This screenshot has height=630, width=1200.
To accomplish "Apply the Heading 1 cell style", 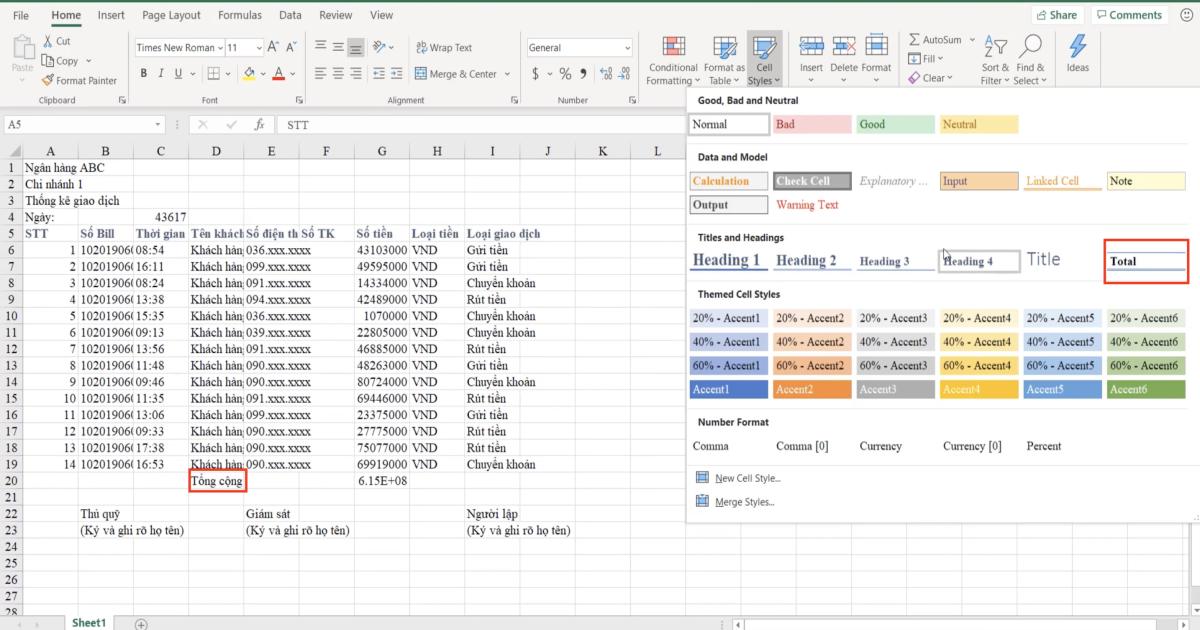I will point(728,260).
